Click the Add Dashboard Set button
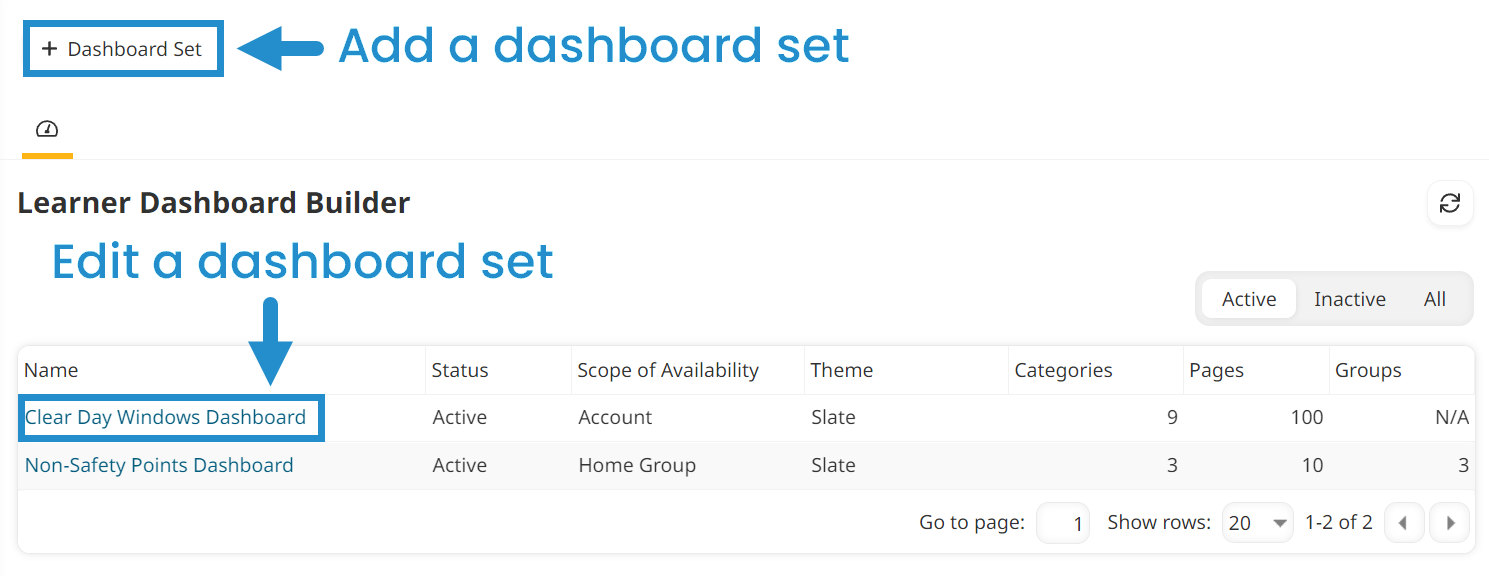Viewport: 1489px width, 576px height. (123, 49)
